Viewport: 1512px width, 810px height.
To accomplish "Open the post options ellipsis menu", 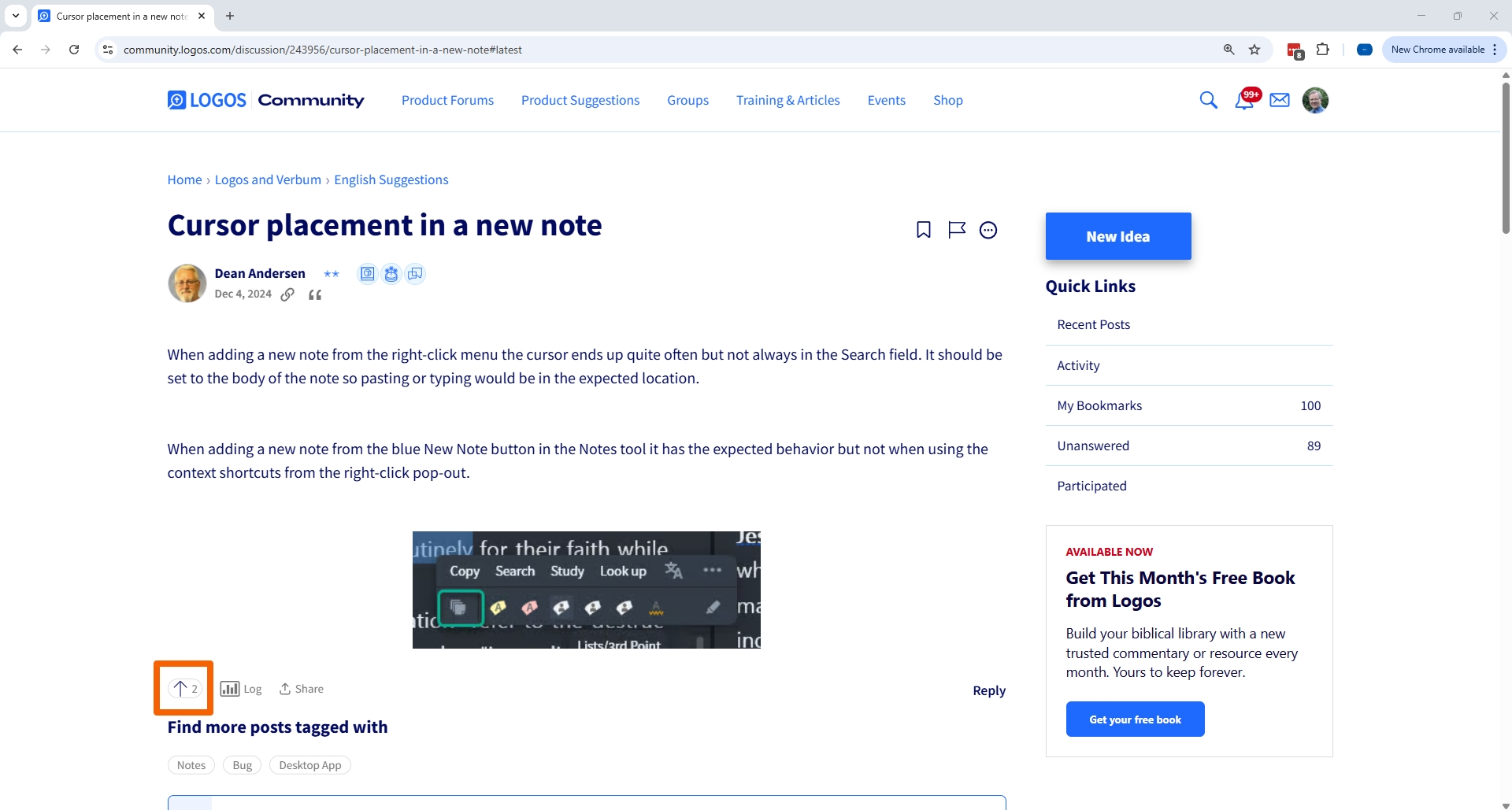I will pos(988,230).
